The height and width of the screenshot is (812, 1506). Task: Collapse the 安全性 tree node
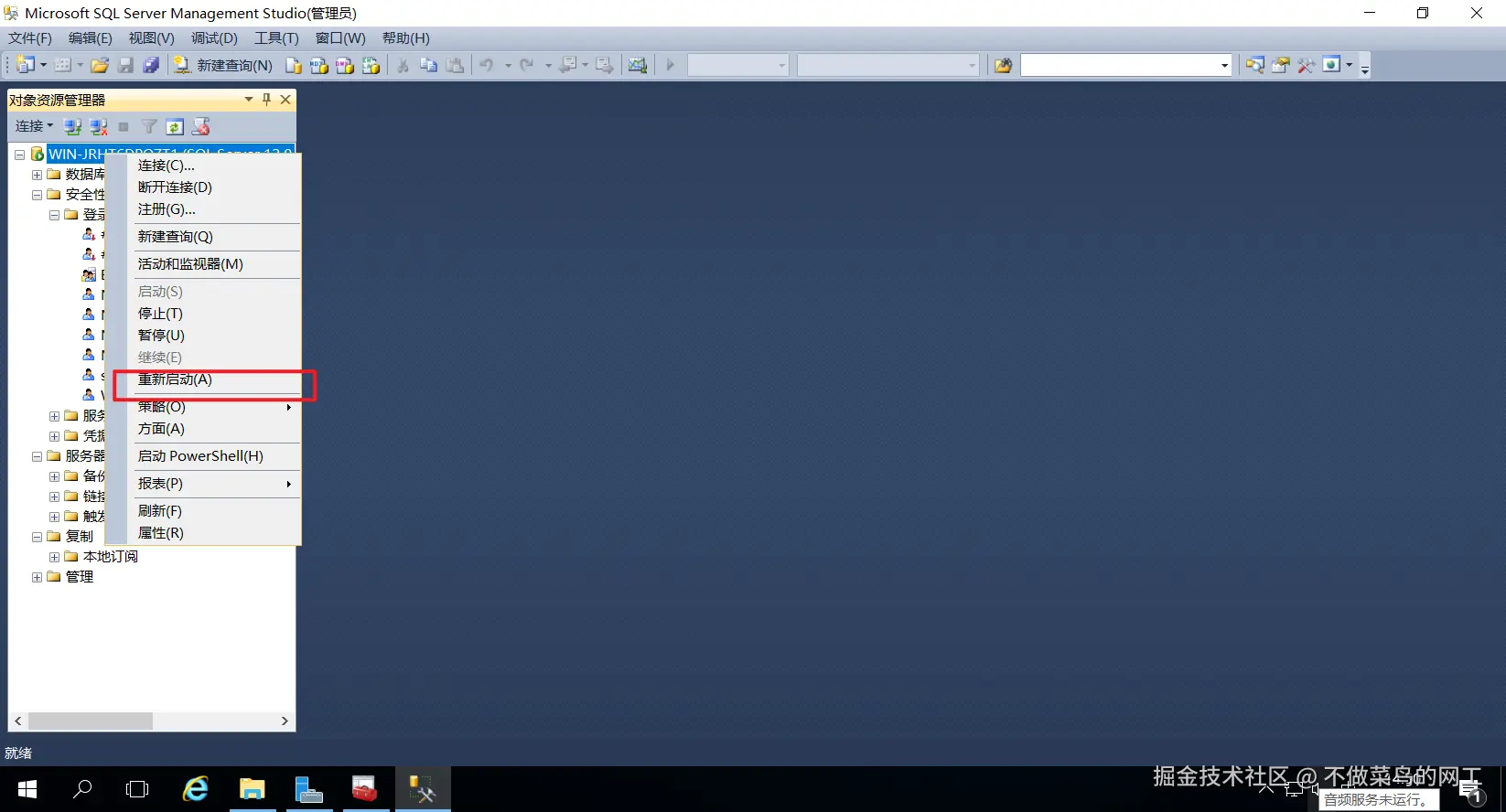tap(37, 195)
